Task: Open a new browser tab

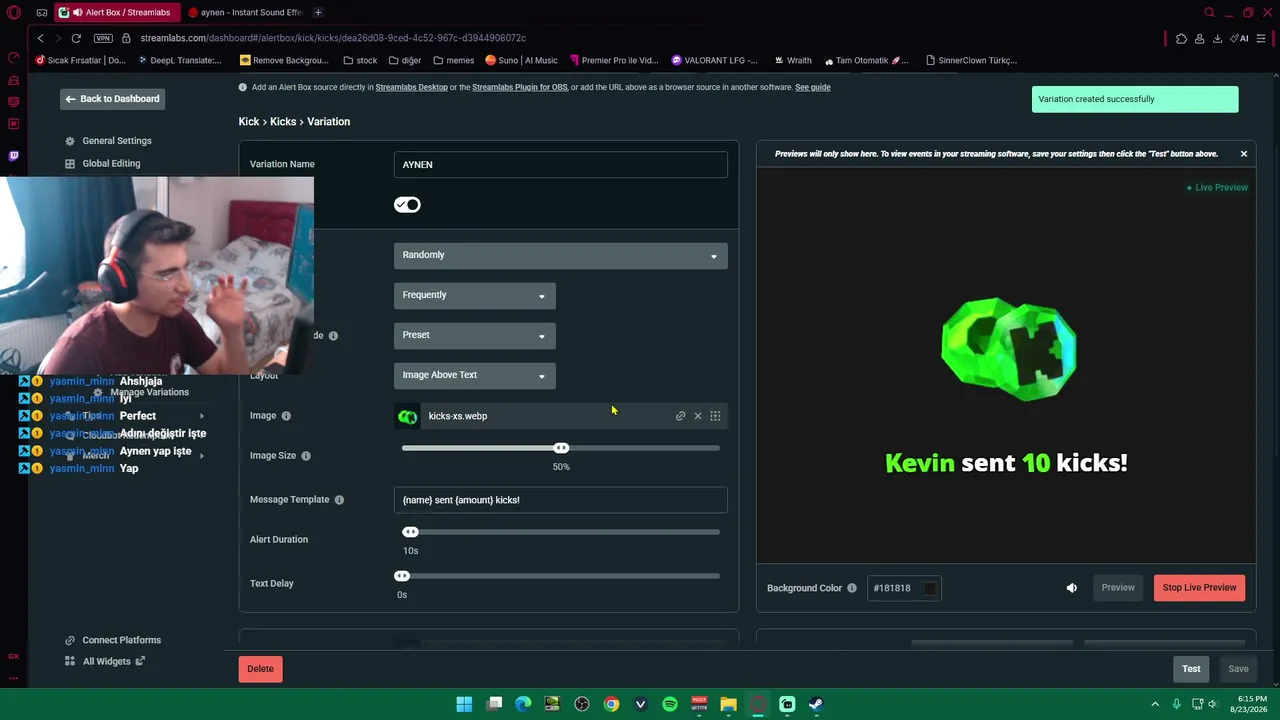Action: coord(318,13)
